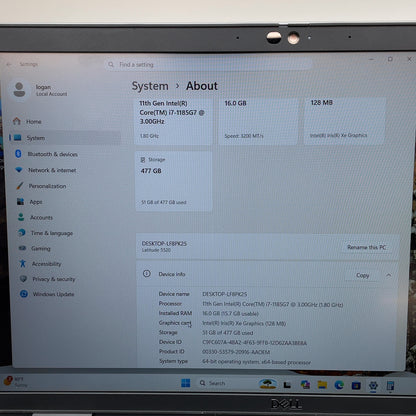Image resolution: width=416 pixels, height=416 pixels.
Task: Click the back arrow in Settings
Action: pyautogui.click(x=9, y=64)
